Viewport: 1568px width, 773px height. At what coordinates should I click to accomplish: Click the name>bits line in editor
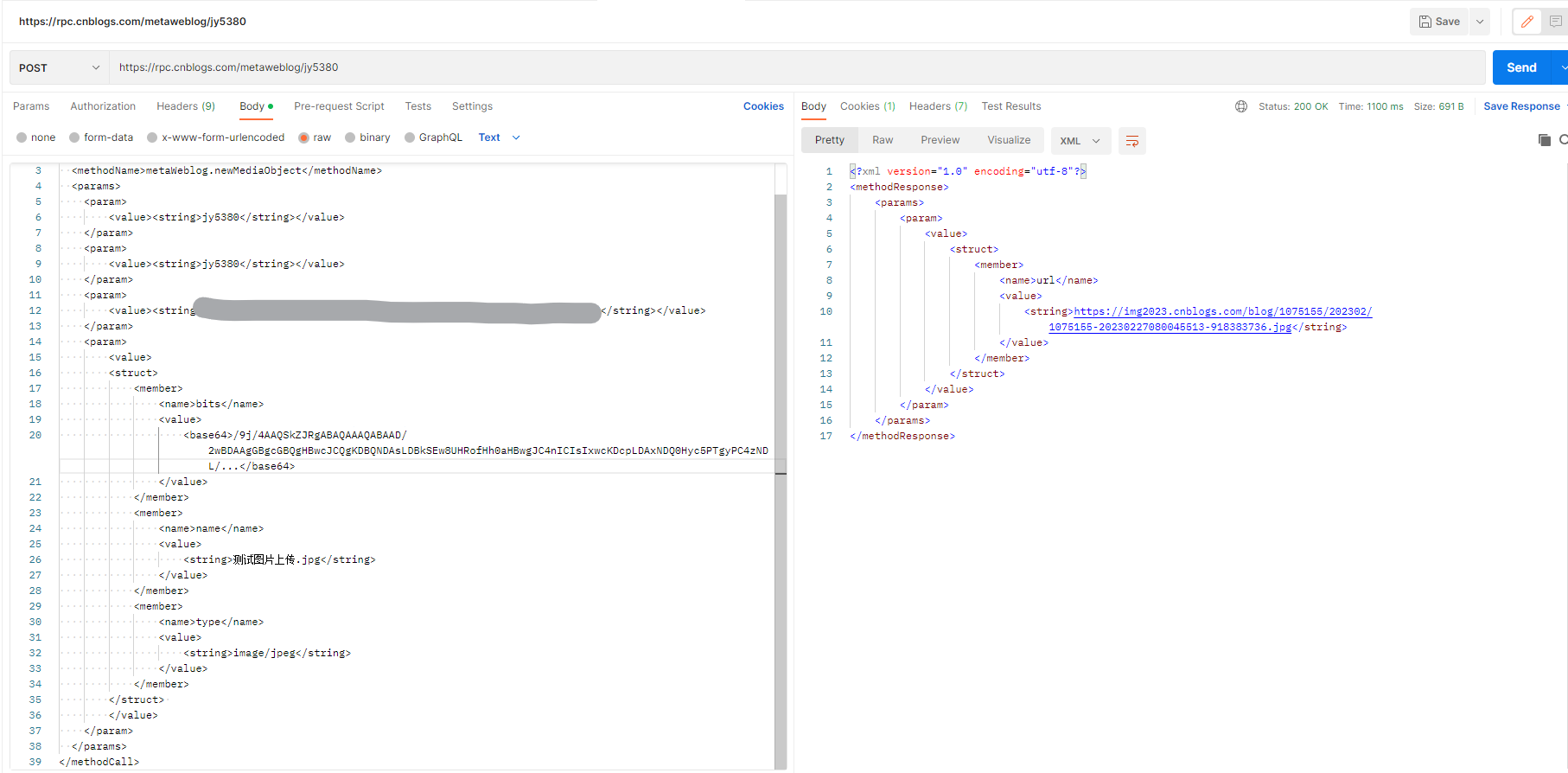coord(211,404)
